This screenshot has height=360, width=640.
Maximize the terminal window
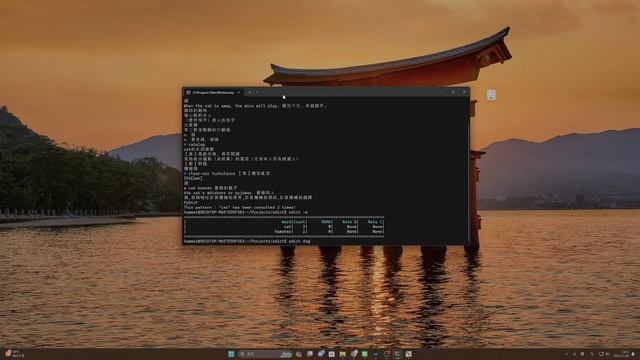click(453, 92)
